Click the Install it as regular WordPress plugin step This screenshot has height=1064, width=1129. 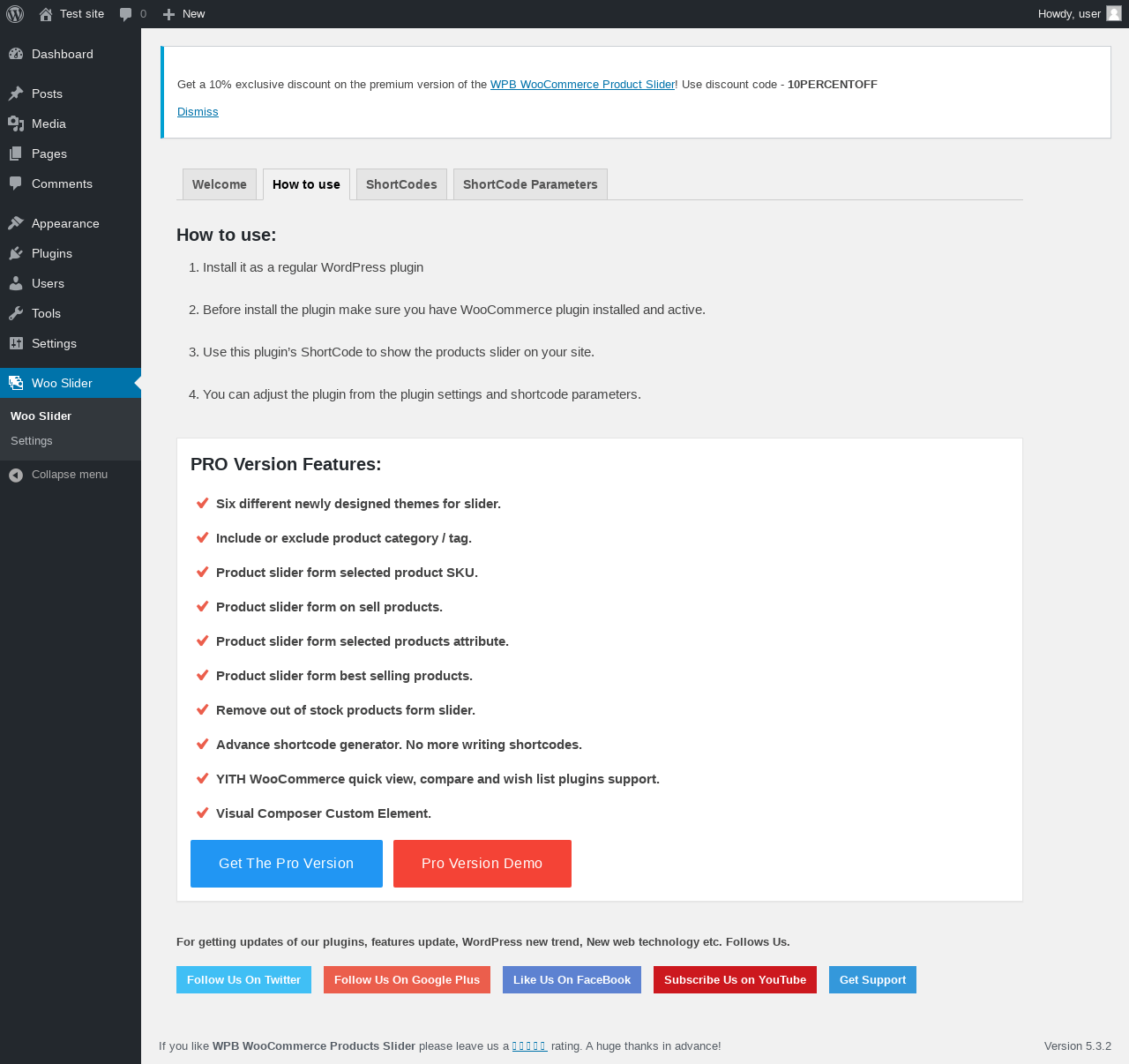(313, 267)
